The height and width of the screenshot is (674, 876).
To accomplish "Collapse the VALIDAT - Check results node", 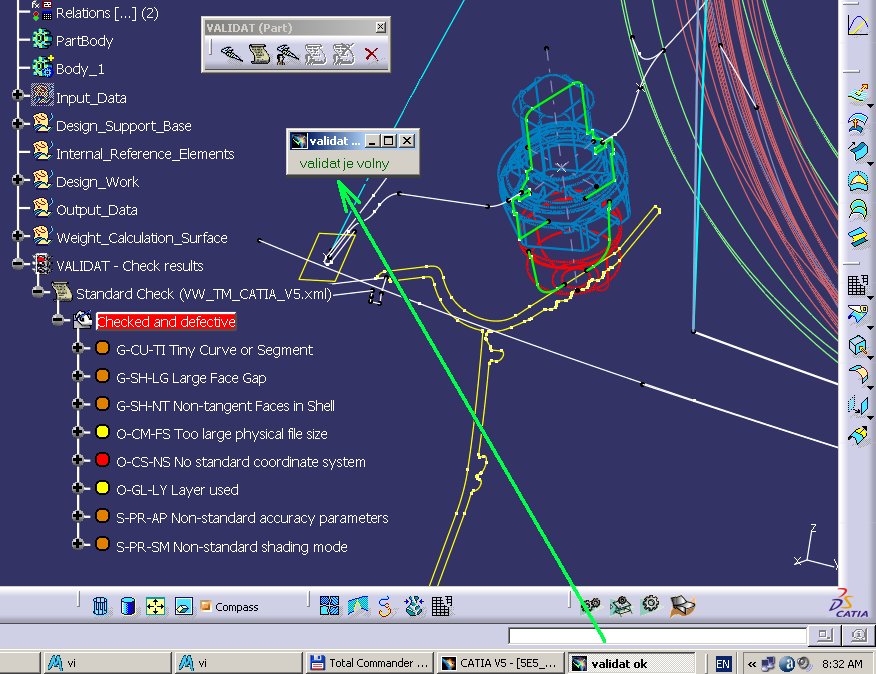I will [x=17, y=263].
